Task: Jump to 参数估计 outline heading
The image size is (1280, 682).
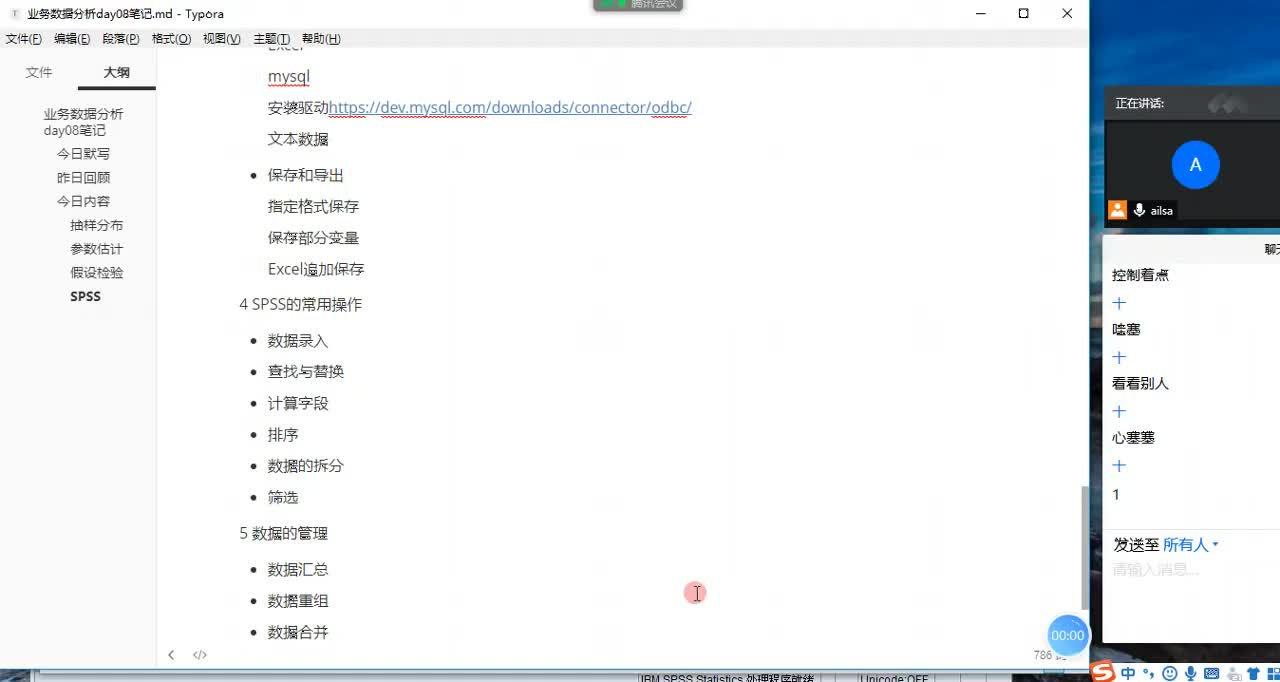Action: [x=97, y=249]
